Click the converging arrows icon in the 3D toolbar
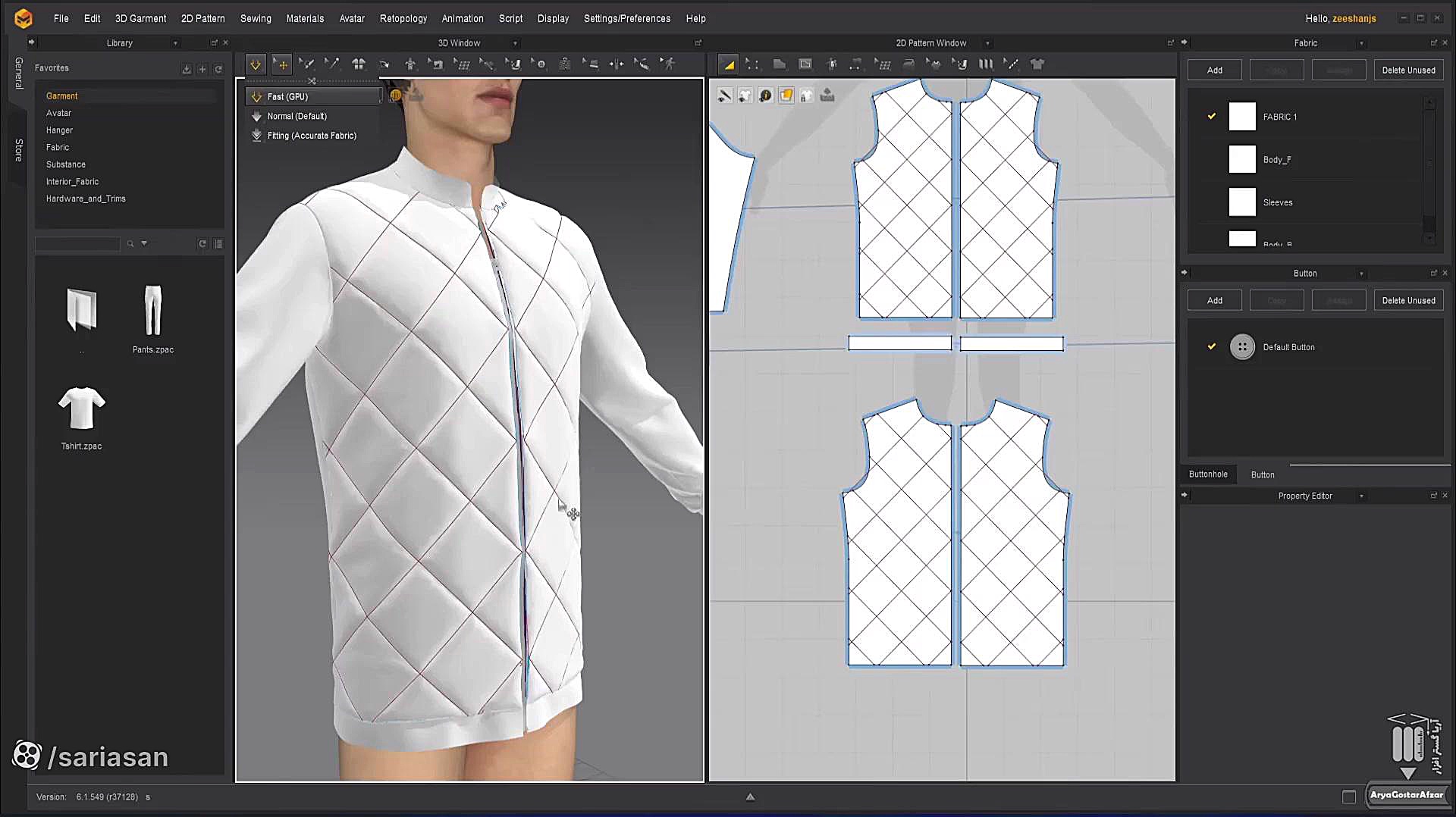 coord(617,64)
